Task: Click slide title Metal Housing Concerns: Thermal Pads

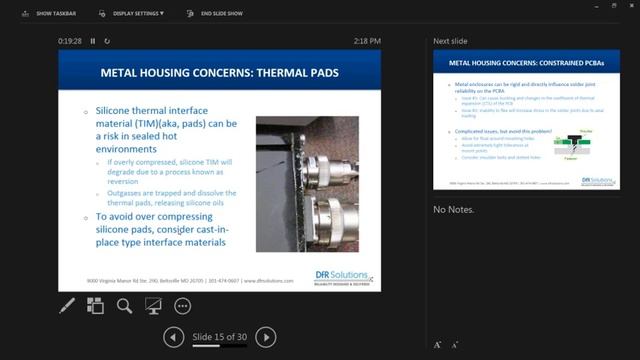Action: tap(220, 73)
